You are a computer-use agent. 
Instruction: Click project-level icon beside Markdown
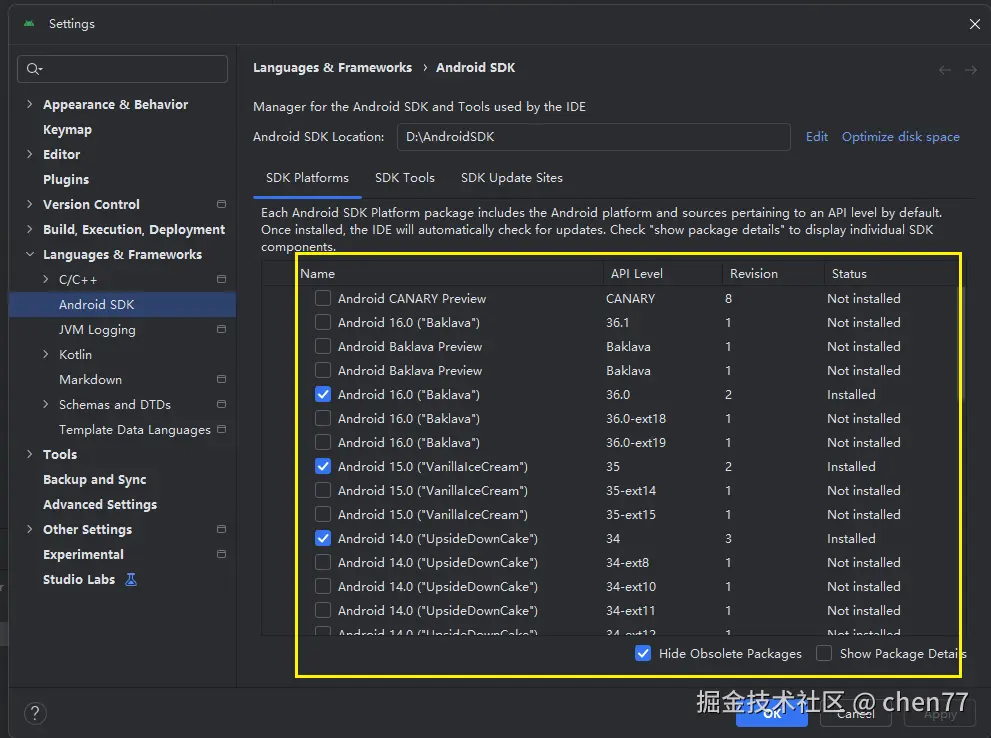221,379
